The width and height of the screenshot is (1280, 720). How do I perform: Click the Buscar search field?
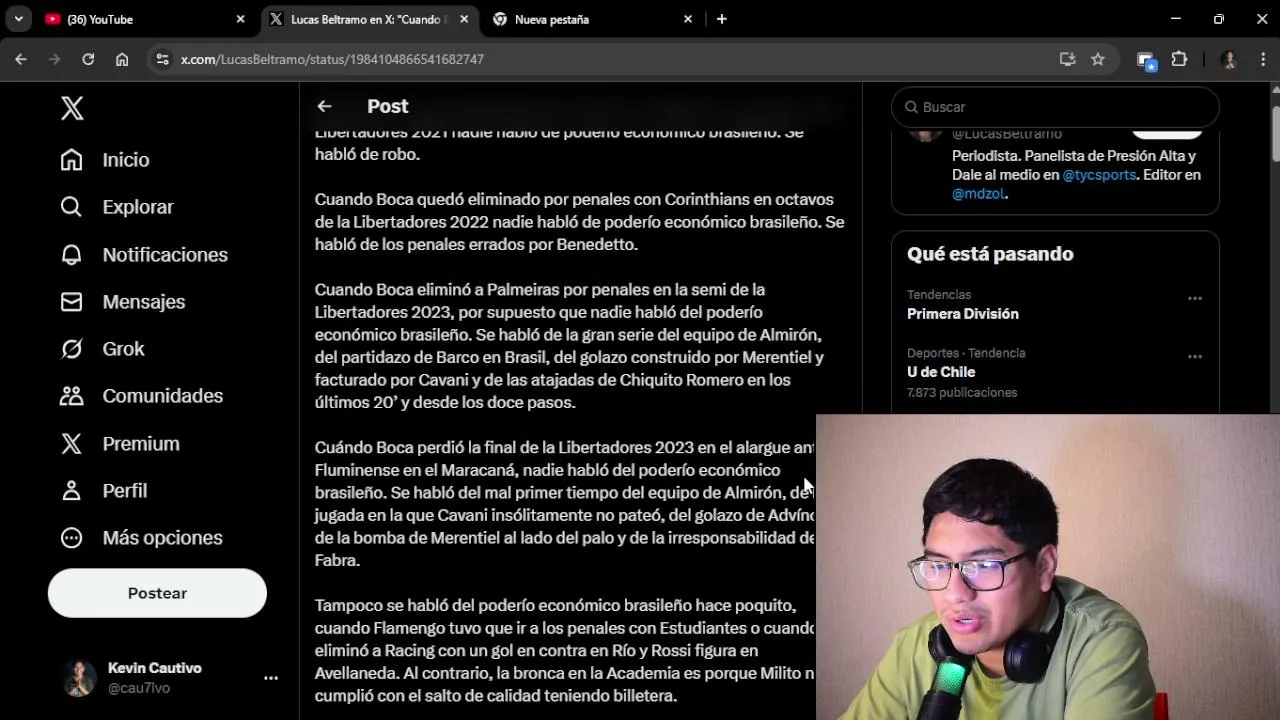tap(1055, 107)
